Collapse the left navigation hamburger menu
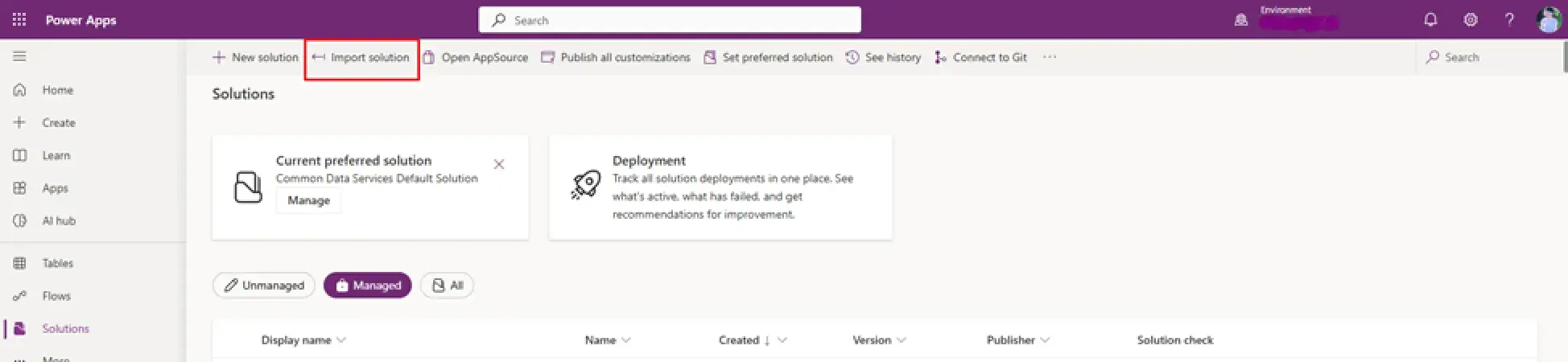 pos(20,56)
